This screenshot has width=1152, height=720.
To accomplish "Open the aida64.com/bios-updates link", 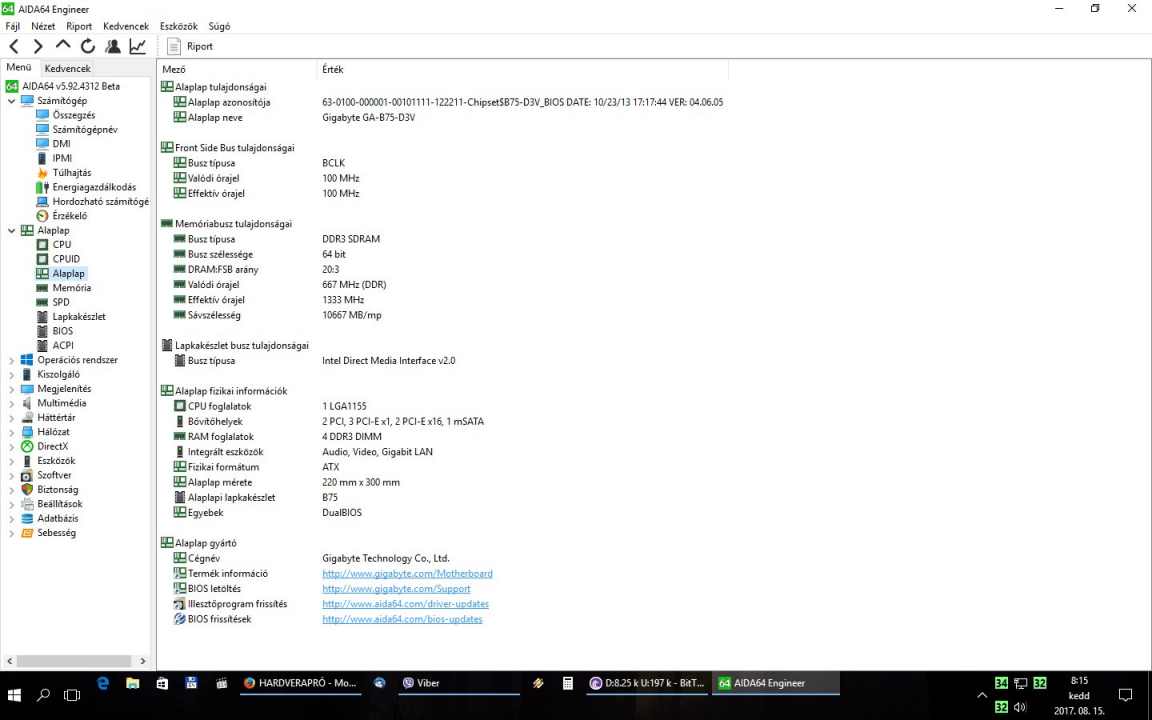I will (402, 619).
